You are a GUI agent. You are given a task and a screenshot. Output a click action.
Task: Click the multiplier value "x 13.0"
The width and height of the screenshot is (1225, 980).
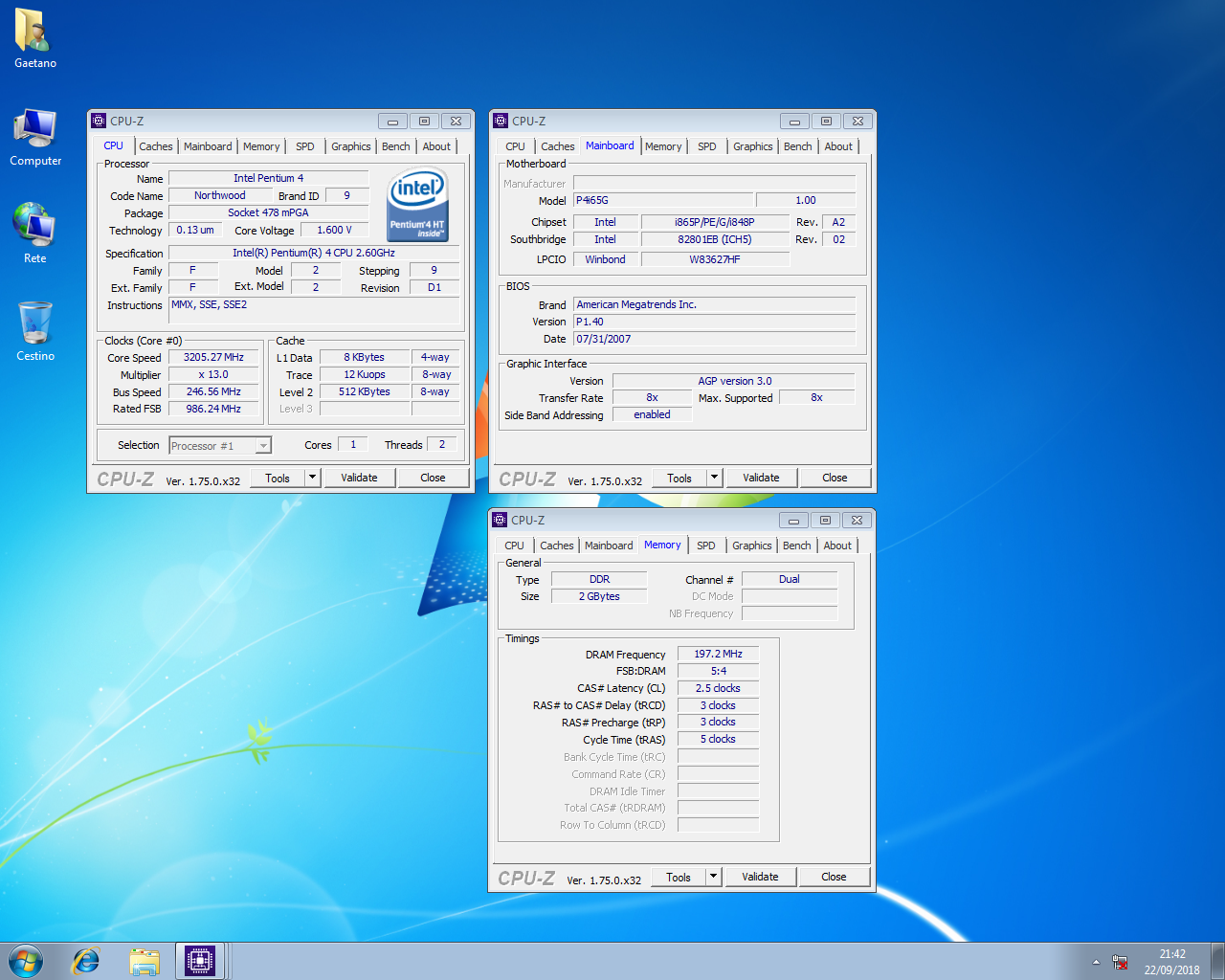point(214,374)
